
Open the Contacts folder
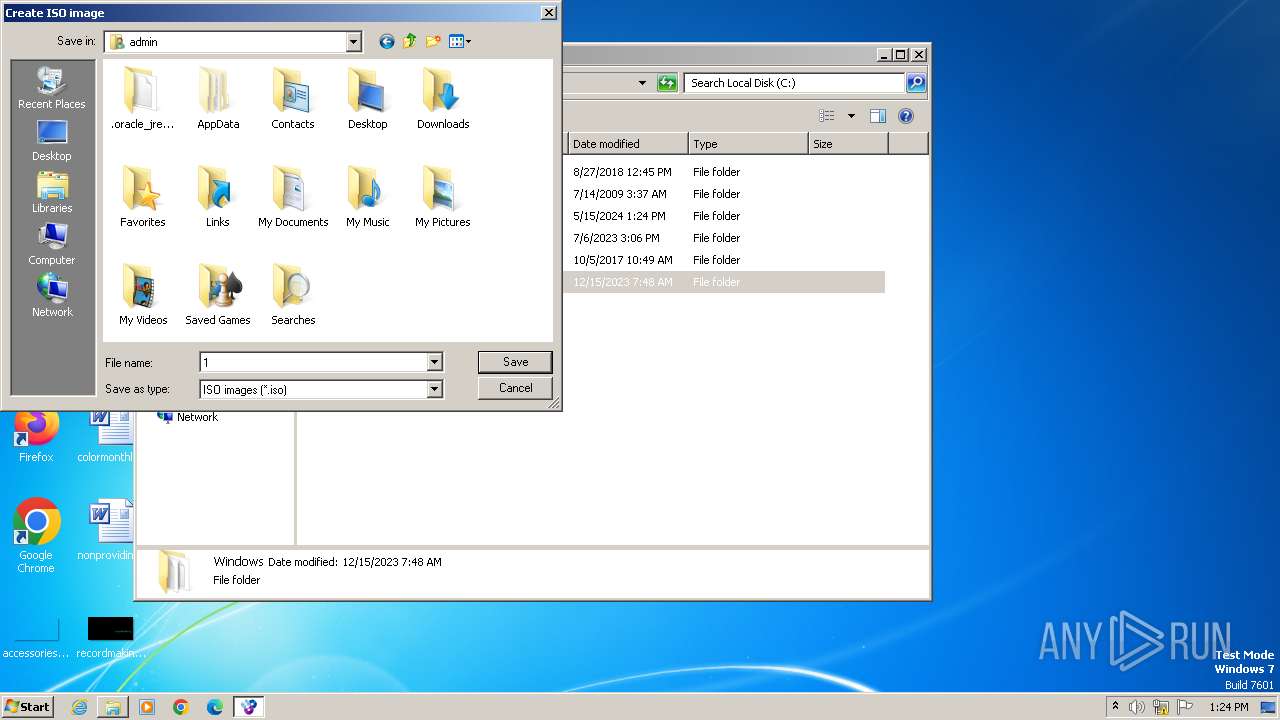coord(293,99)
